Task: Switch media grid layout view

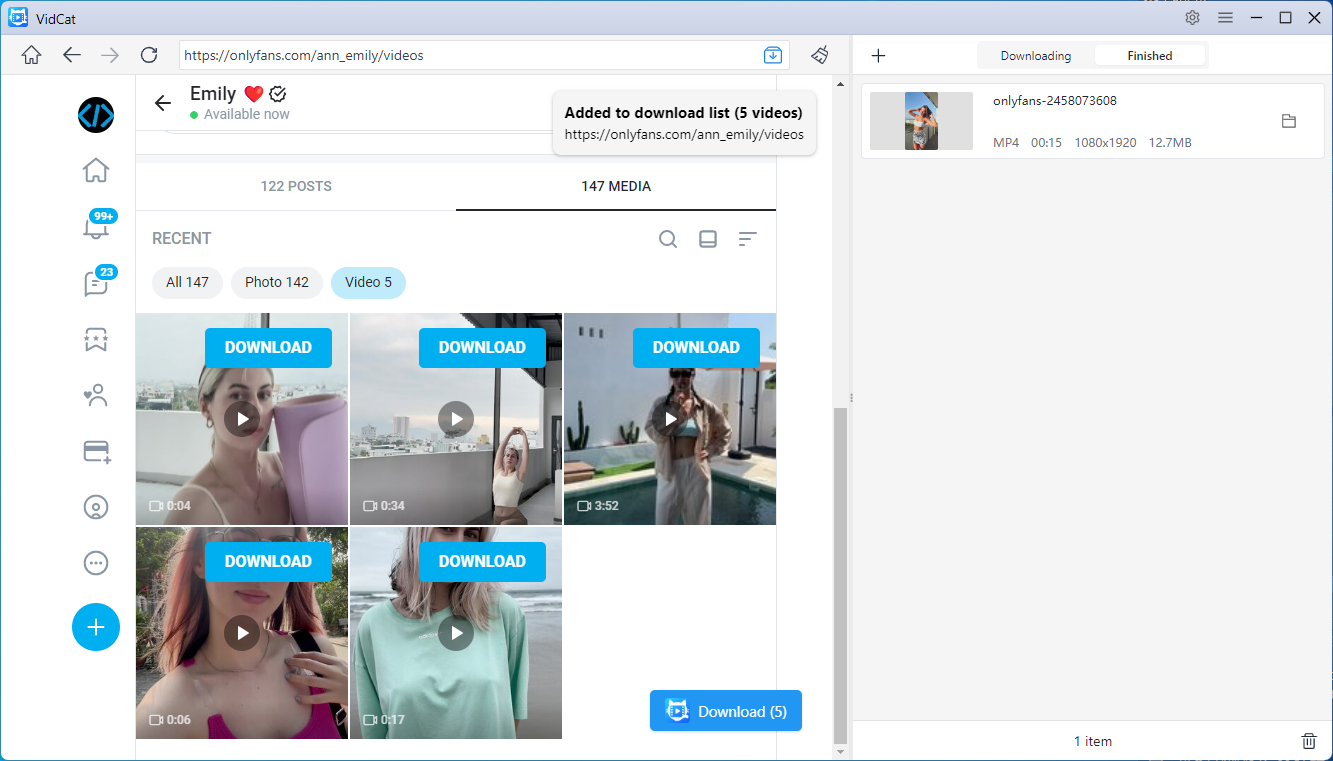Action: 708,239
